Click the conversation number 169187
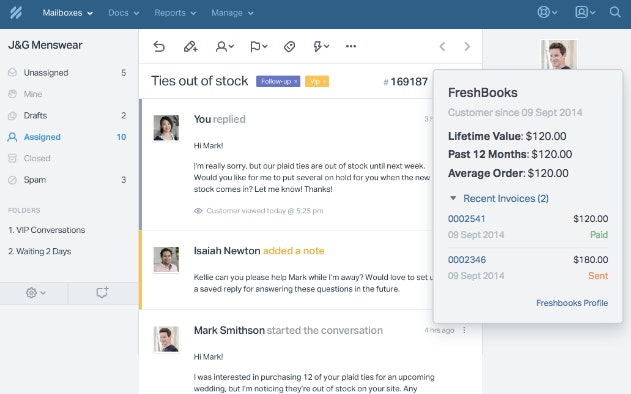 click(406, 82)
